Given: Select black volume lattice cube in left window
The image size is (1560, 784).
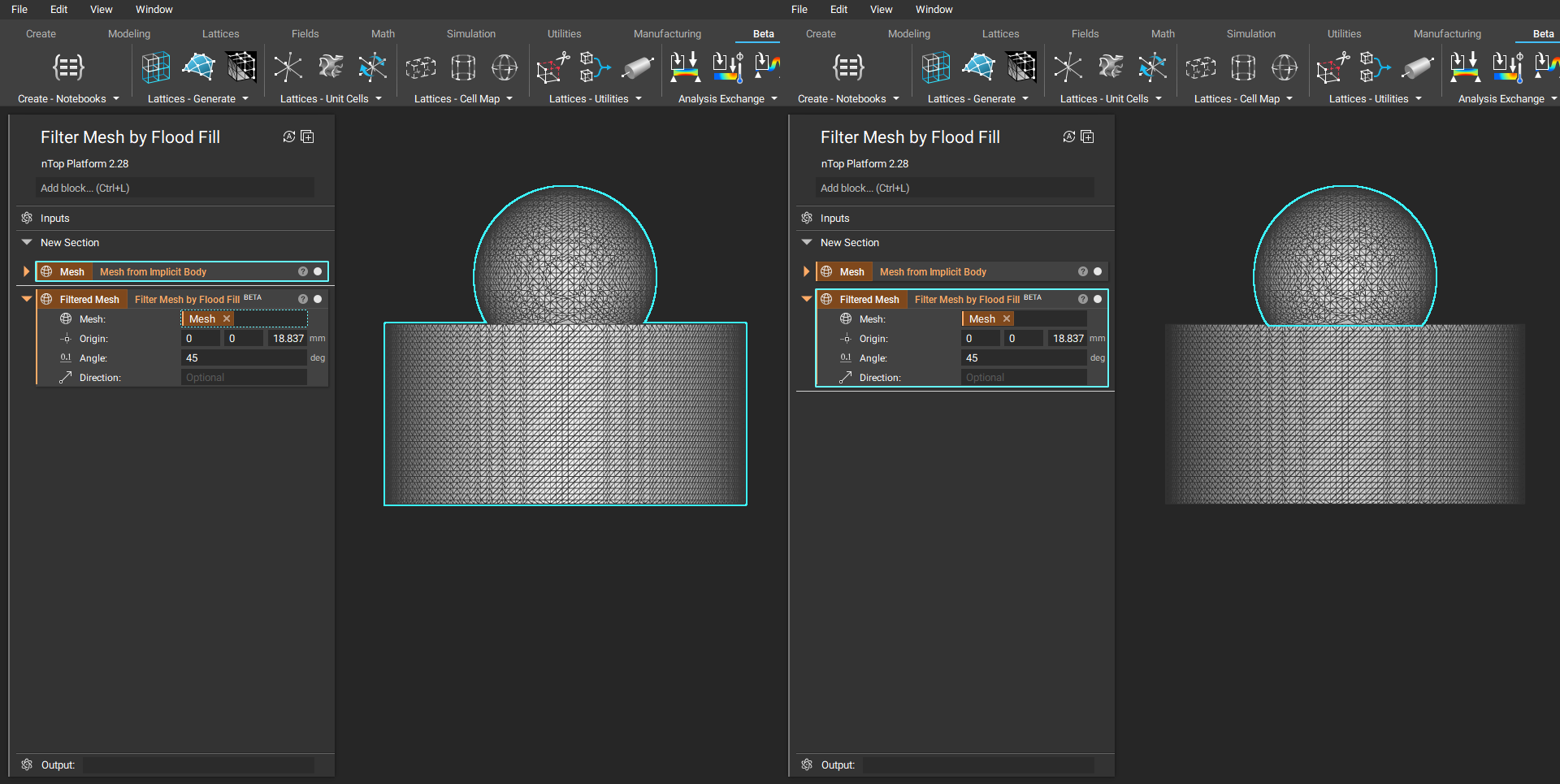Looking at the screenshot, I should [241, 67].
